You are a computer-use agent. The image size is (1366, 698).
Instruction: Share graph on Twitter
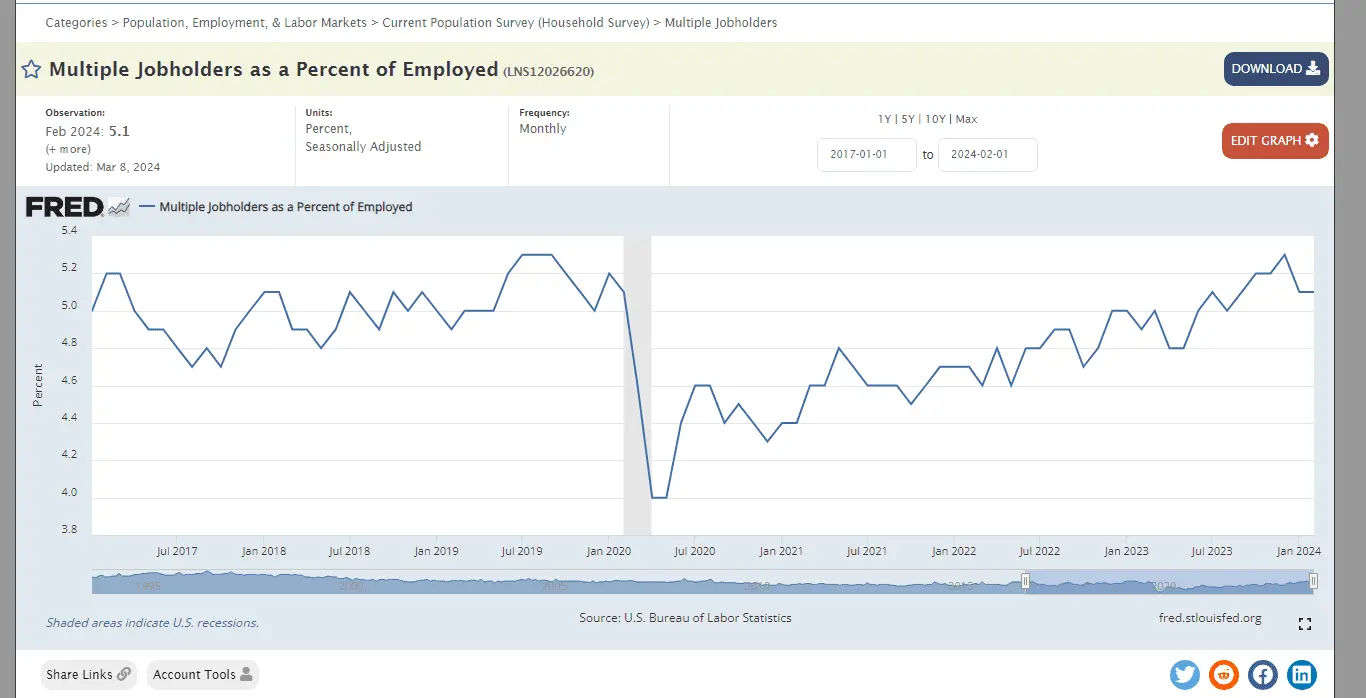[1185, 675]
